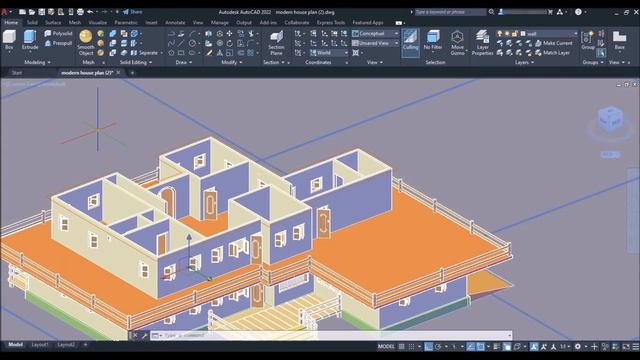640x360 pixels.
Task: Click the Mirror tool in Modify panel
Action: click(220, 53)
